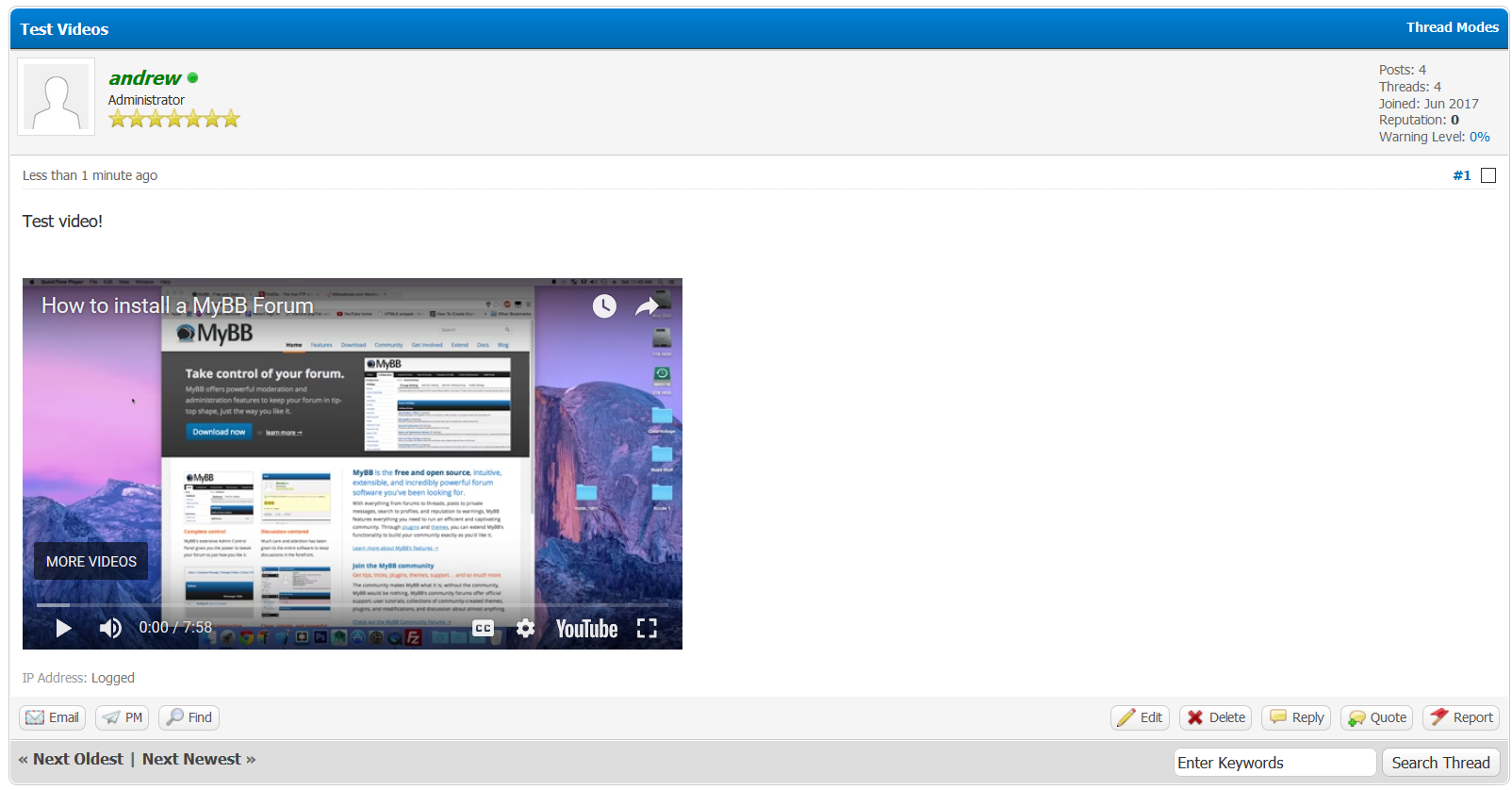
Task: Open the #1 post permalink
Action: click(x=1462, y=175)
